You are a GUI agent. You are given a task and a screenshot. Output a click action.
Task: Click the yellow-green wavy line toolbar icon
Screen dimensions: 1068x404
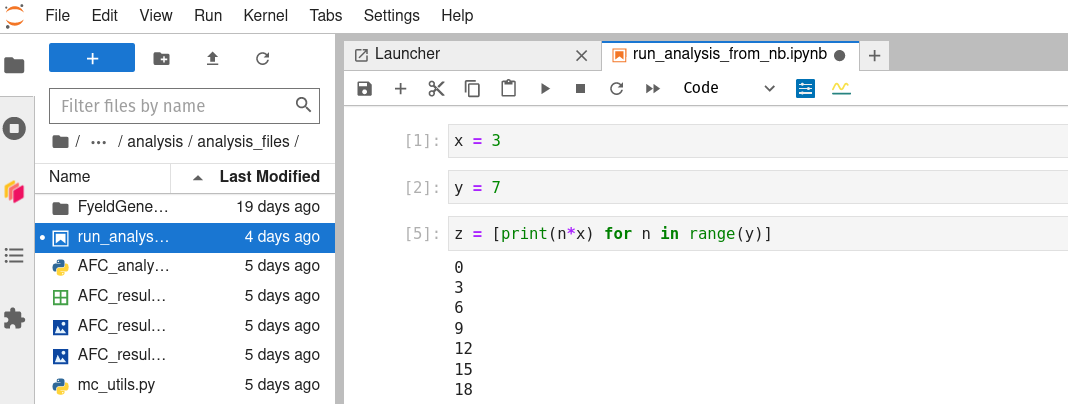tap(841, 89)
